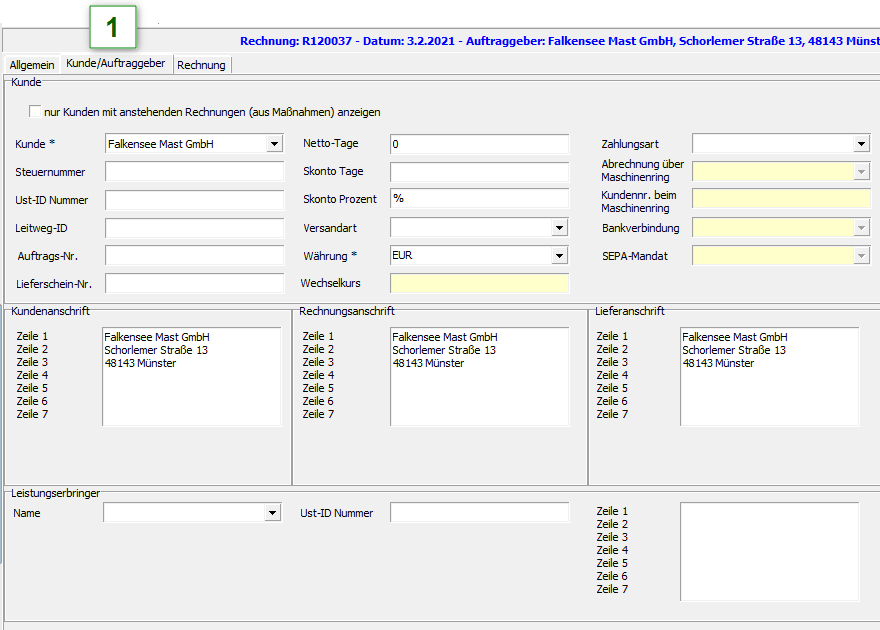
Task: Click the Skonto Prozent field
Action: pos(479,198)
